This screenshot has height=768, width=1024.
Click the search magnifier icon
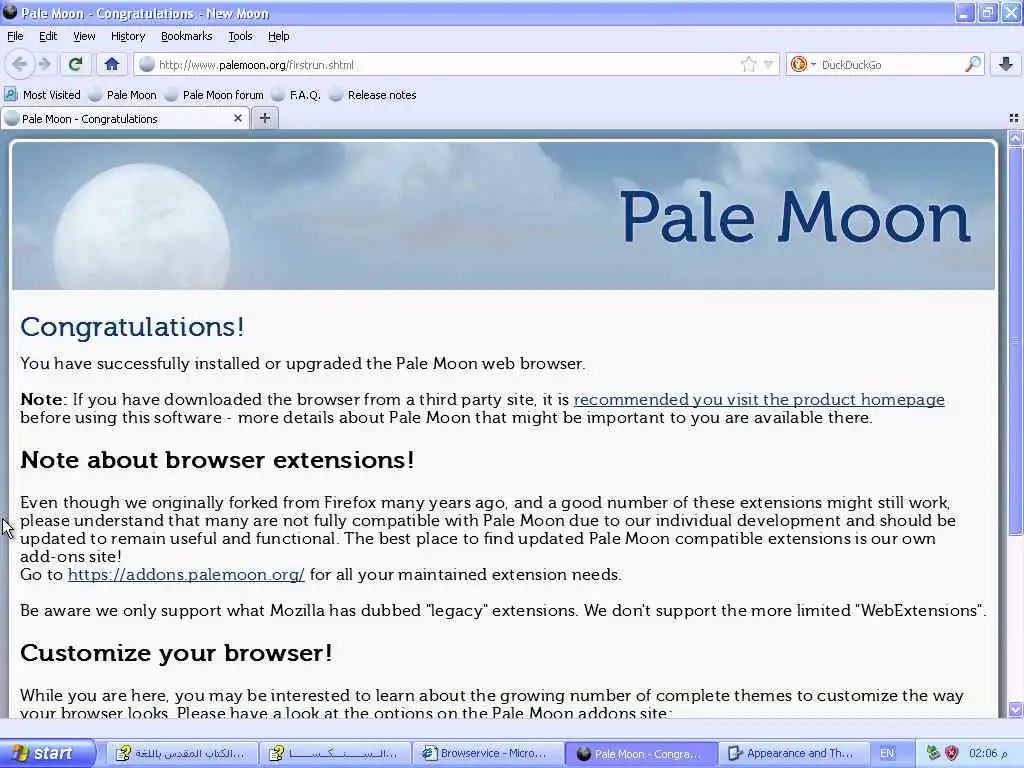coord(972,64)
